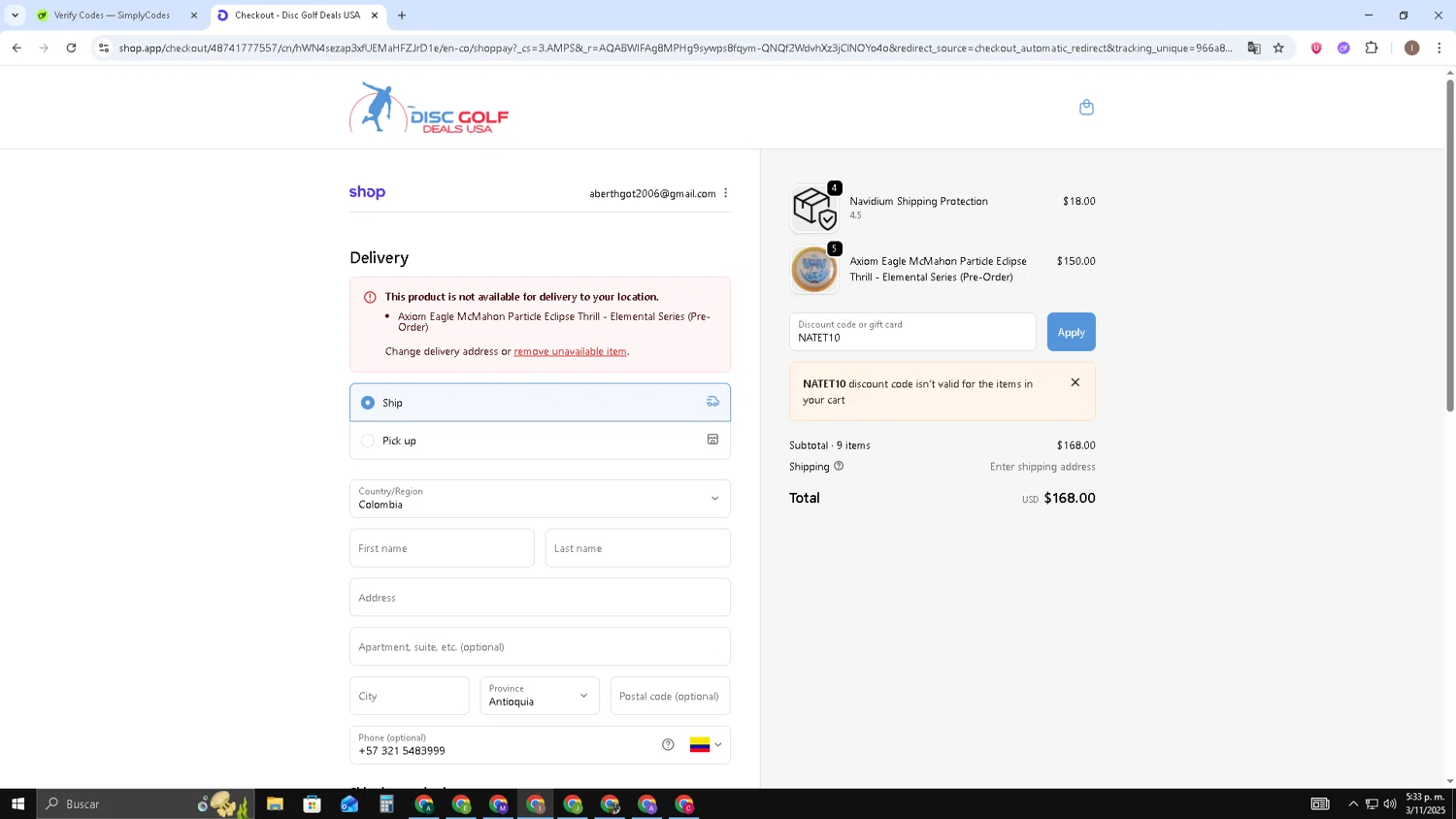Open the taskbar clock and date

(1425, 803)
